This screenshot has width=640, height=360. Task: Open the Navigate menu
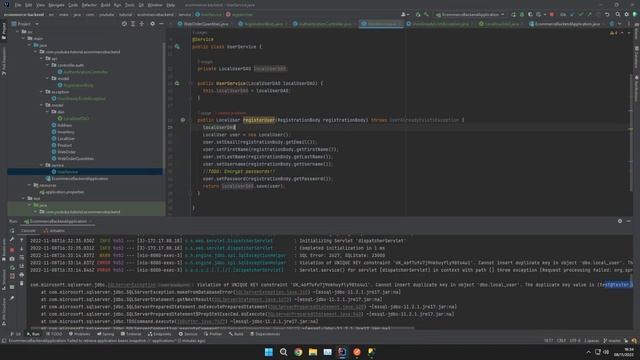(56, 5)
